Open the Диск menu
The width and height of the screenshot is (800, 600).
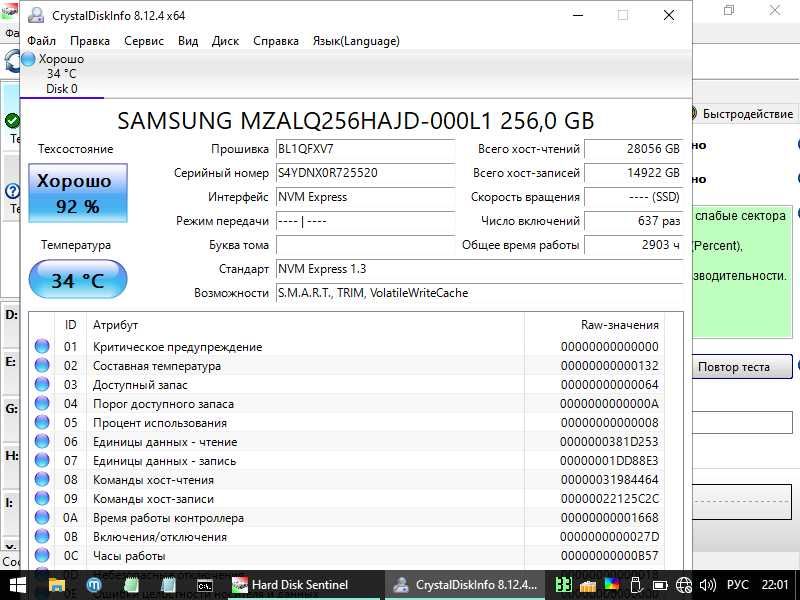(x=225, y=41)
